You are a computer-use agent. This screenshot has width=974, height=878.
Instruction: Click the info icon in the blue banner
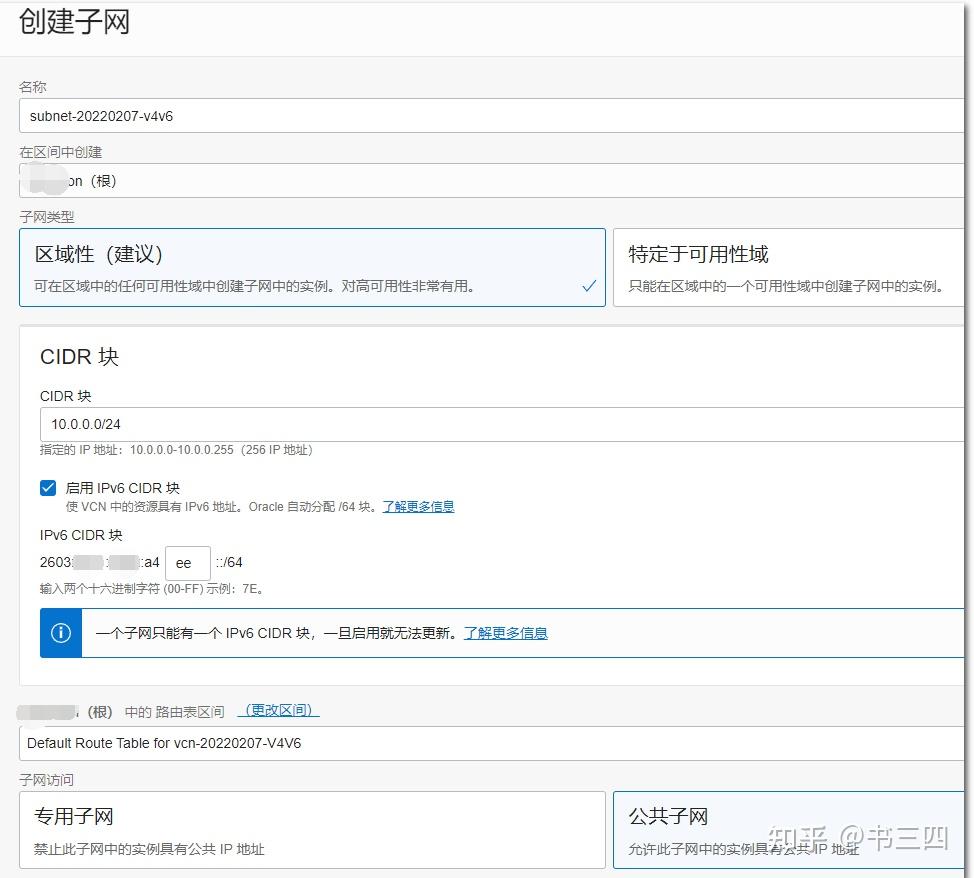61,633
